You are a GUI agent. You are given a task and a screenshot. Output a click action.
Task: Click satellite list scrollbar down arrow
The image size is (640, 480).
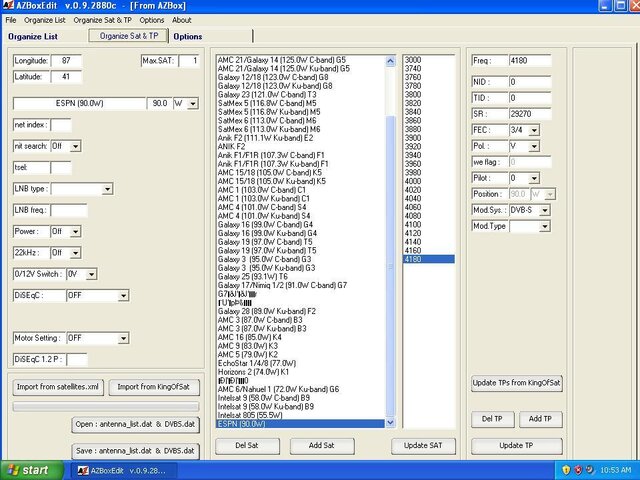pos(390,423)
